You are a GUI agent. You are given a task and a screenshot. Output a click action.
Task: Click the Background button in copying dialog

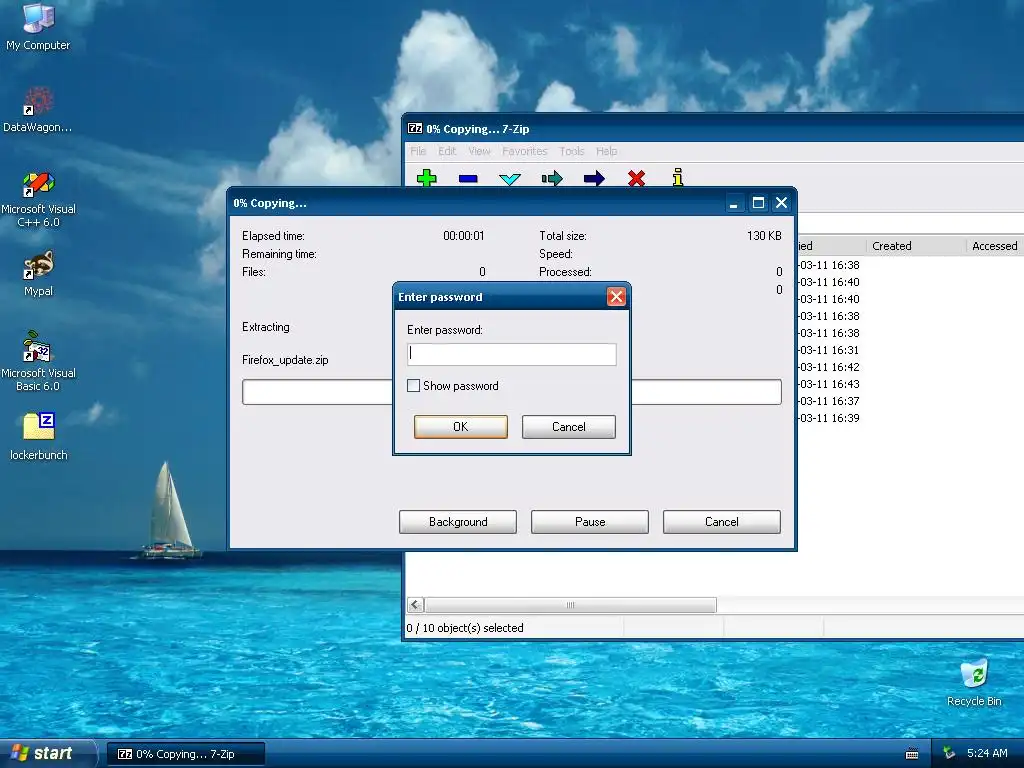pyautogui.click(x=458, y=522)
